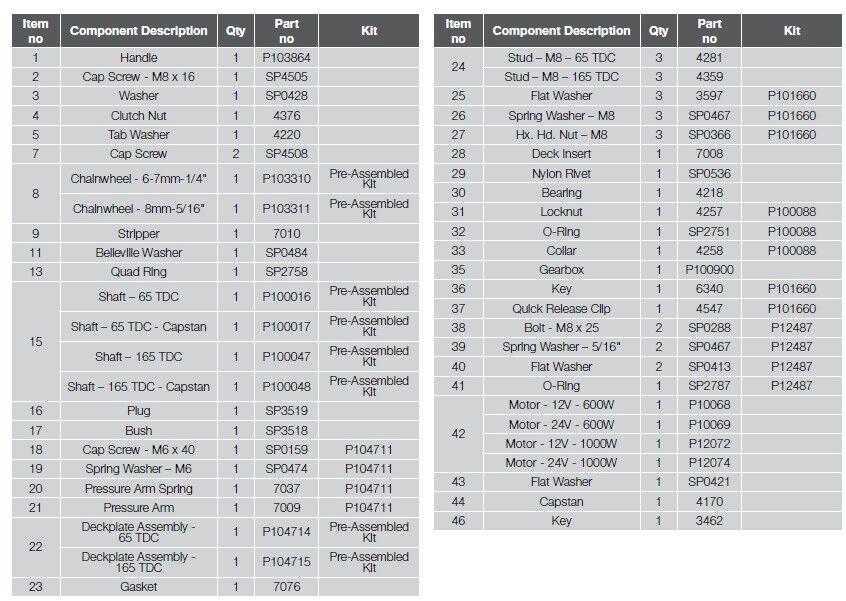Click the Chainwheel 8mm-5/16" entry
This screenshot has height=601, width=846.
point(139,209)
